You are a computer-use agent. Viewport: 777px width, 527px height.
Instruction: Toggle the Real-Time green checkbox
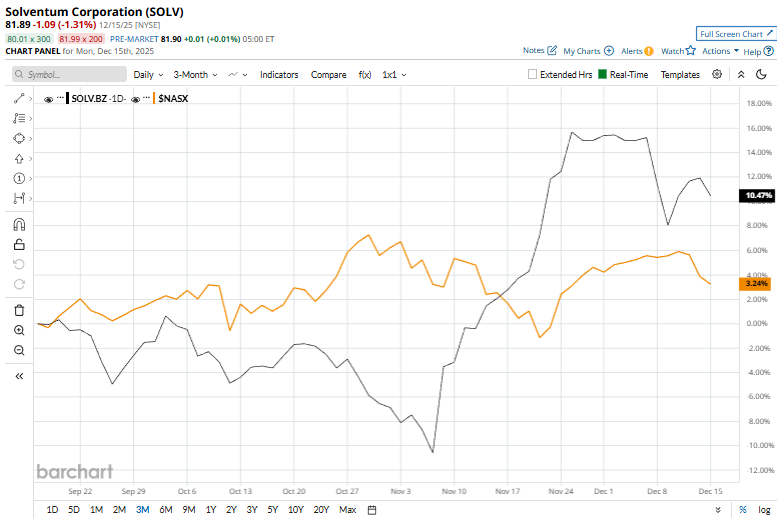tap(603, 74)
